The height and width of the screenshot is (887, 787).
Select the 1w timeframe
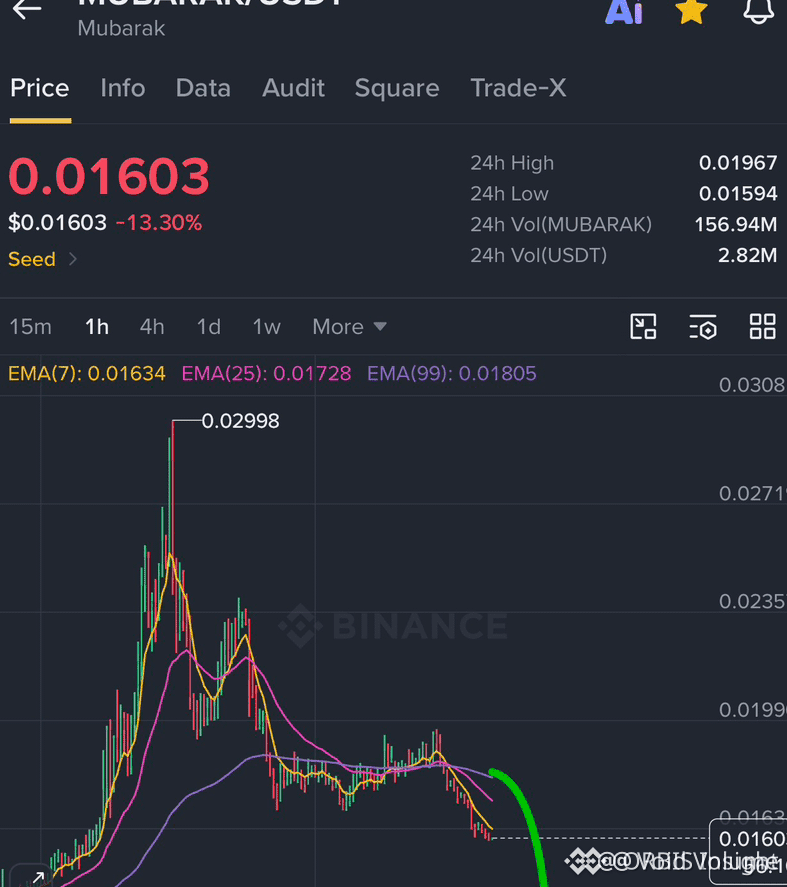coord(266,327)
